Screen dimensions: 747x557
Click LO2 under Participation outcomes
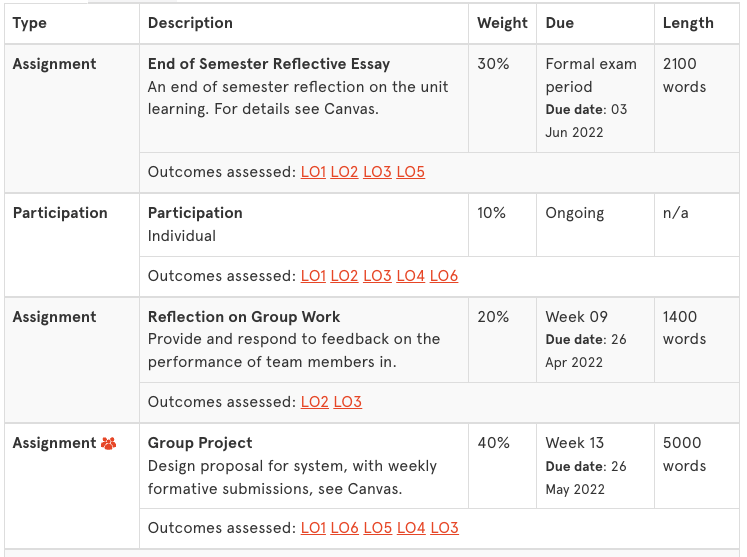tap(344, 276)
